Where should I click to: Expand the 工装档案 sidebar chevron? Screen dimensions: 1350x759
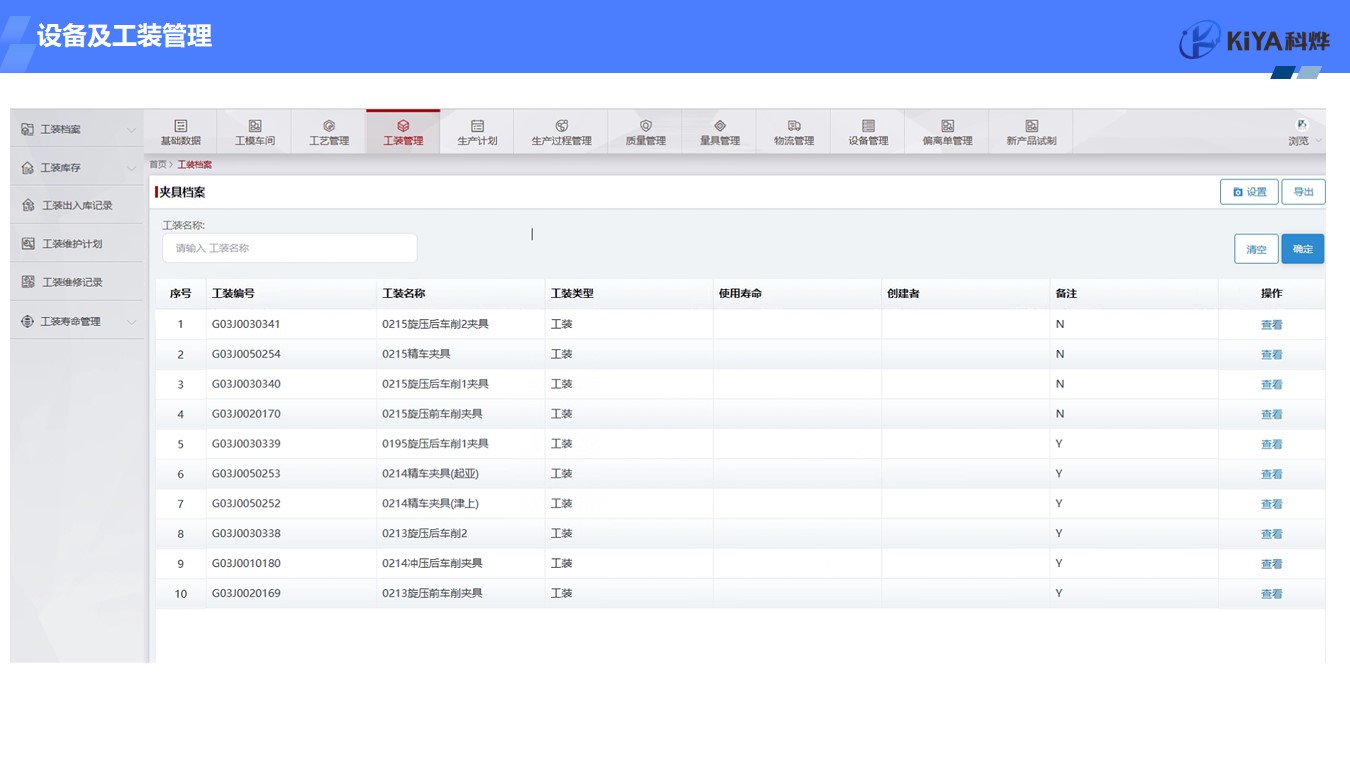coord(131,130)
